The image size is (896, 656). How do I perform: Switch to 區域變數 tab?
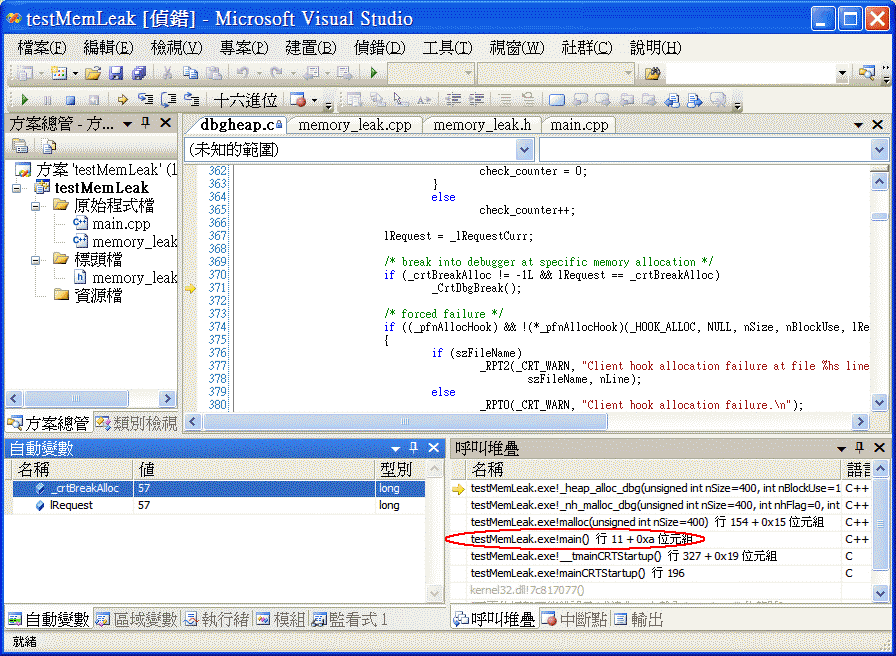click(x=137, y=619)
